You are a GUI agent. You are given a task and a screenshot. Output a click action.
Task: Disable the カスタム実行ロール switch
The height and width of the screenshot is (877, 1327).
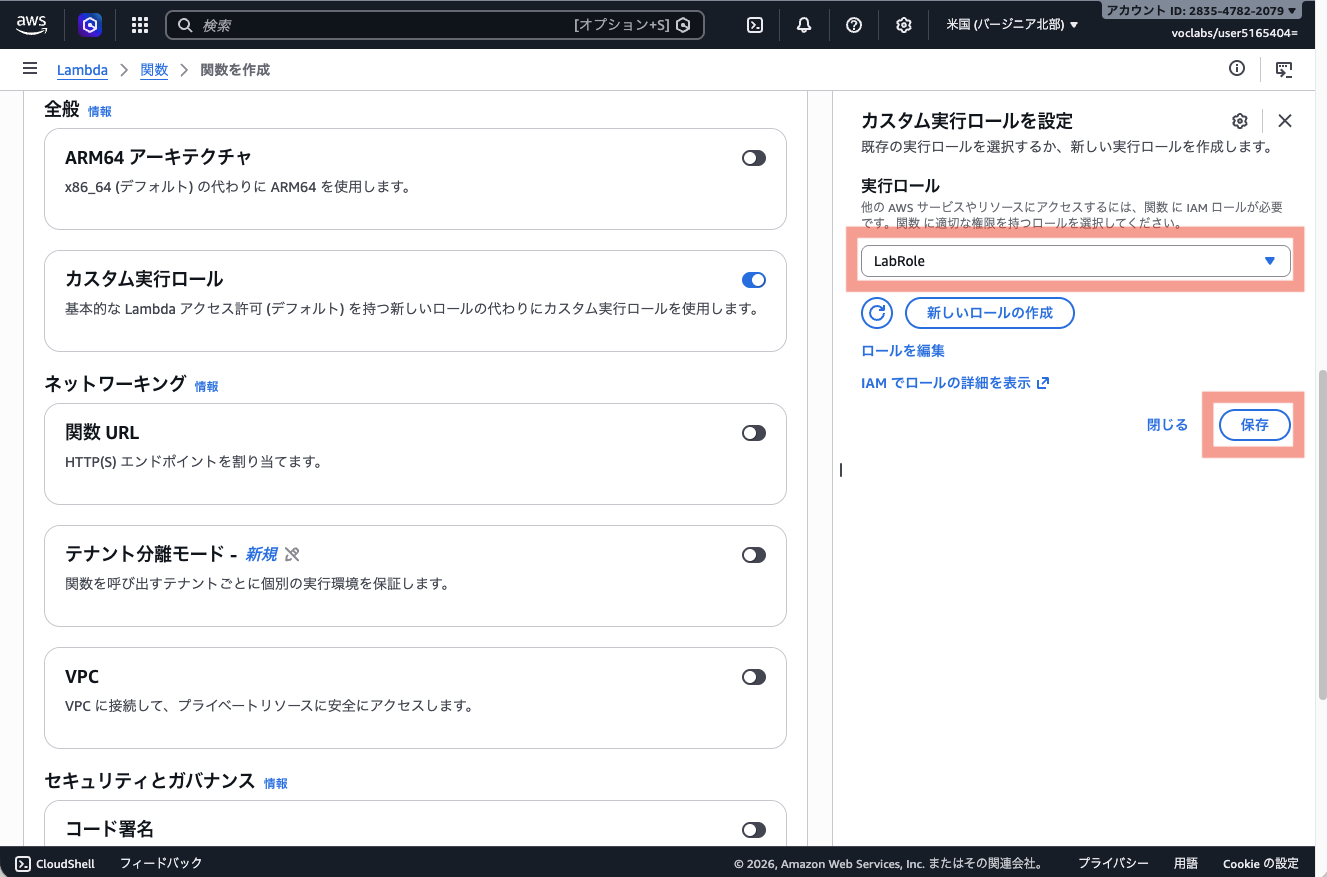point(754,280)
